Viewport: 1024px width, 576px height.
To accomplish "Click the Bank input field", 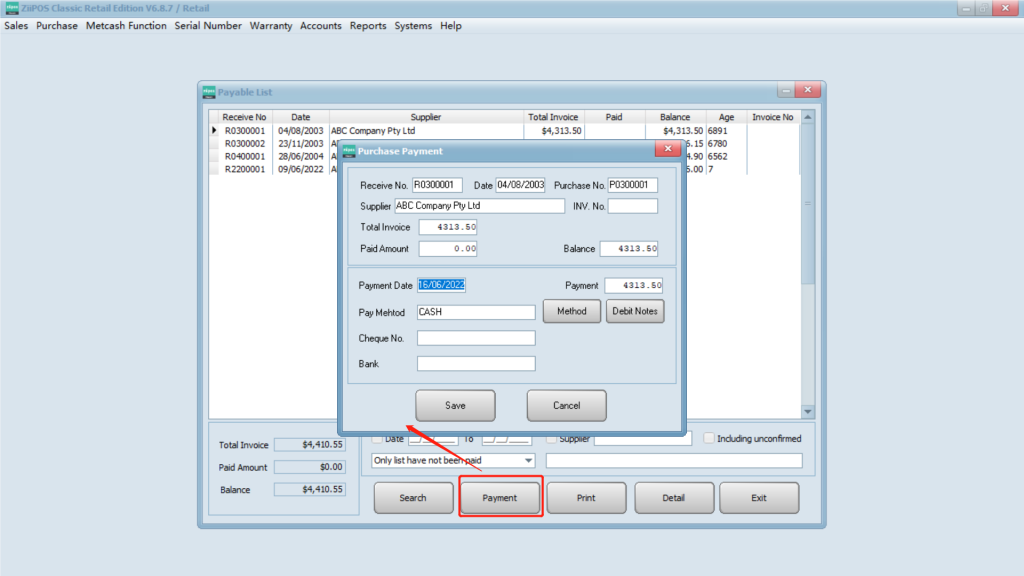I will pos(476,364).
